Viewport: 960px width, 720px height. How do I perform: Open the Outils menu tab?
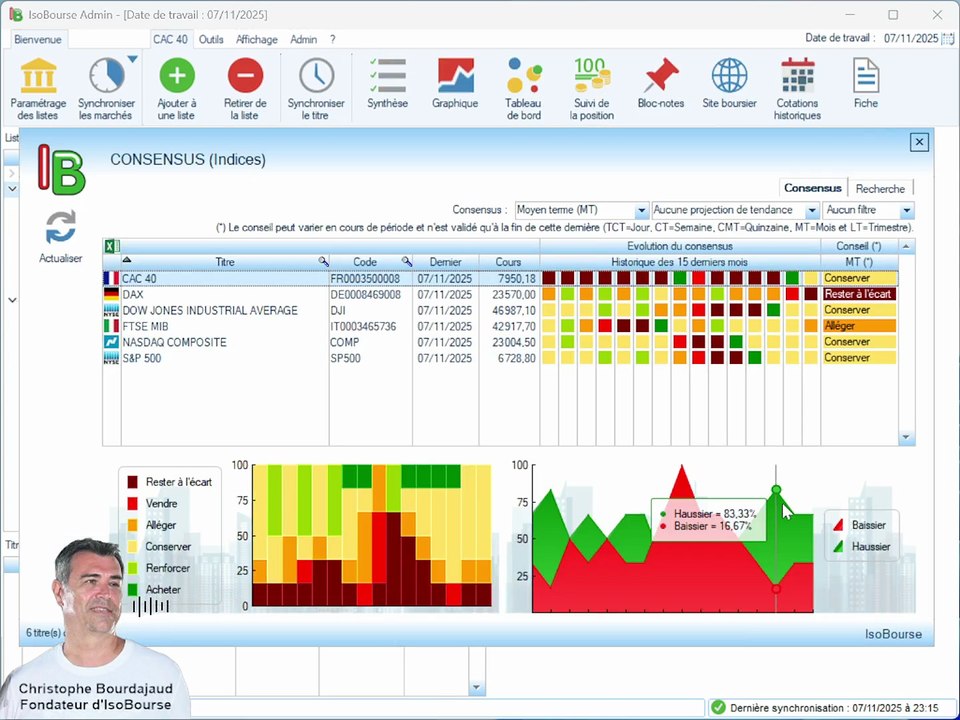pos(211,39)
